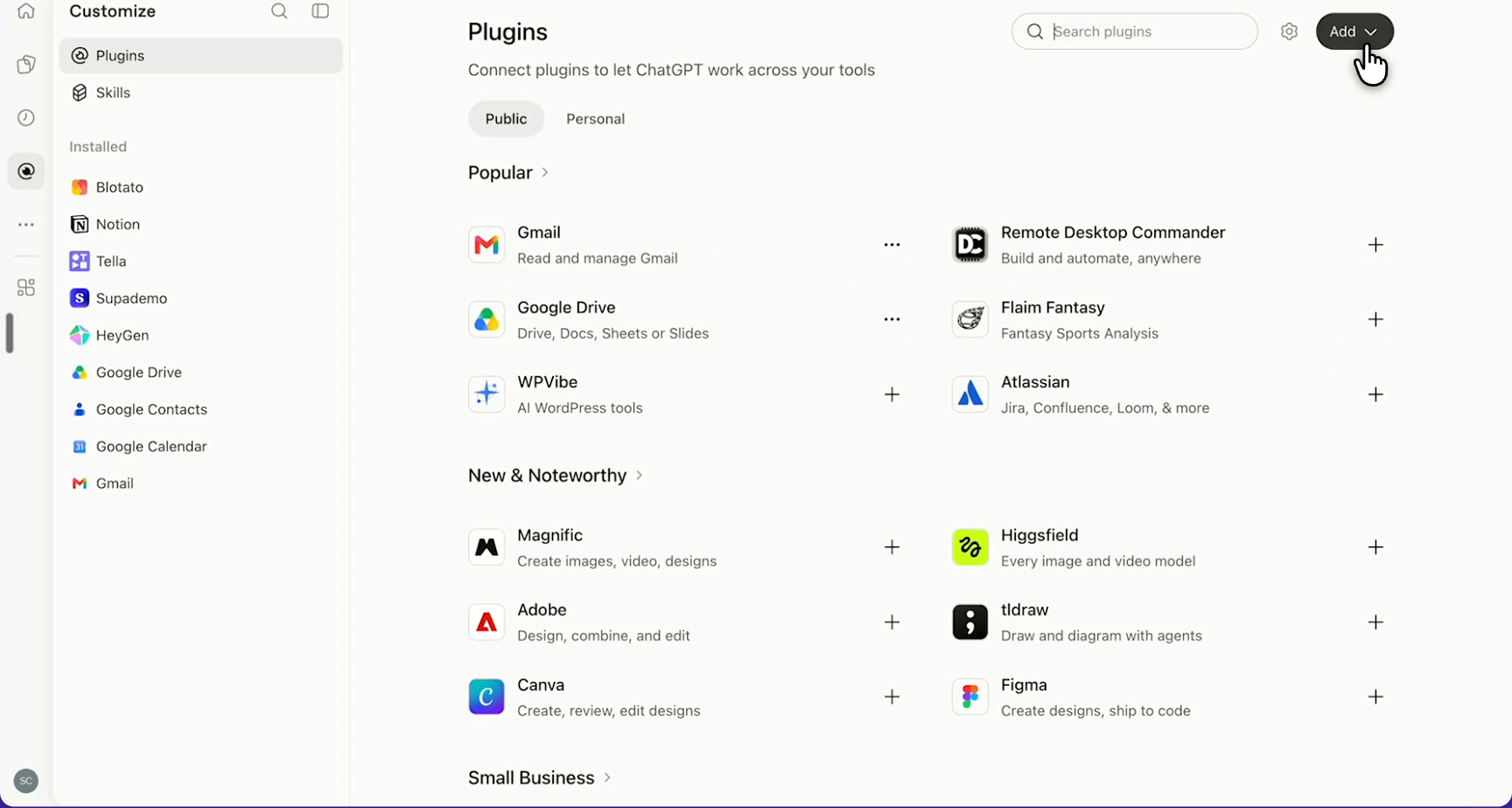
Task: Open the apps grid icon in left rail
Action: pyautogui.click(x=26, y=288)
